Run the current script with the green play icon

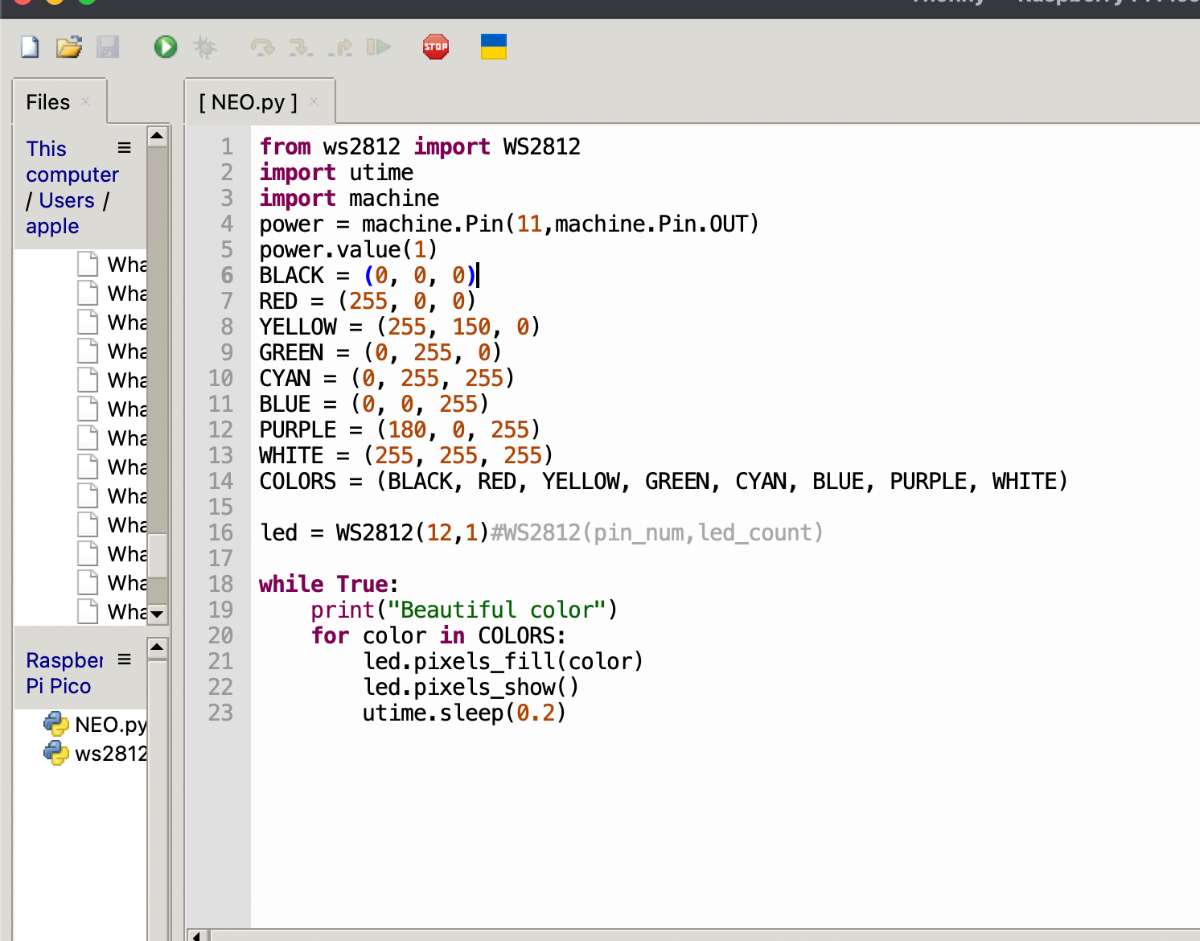coord(165,46)
